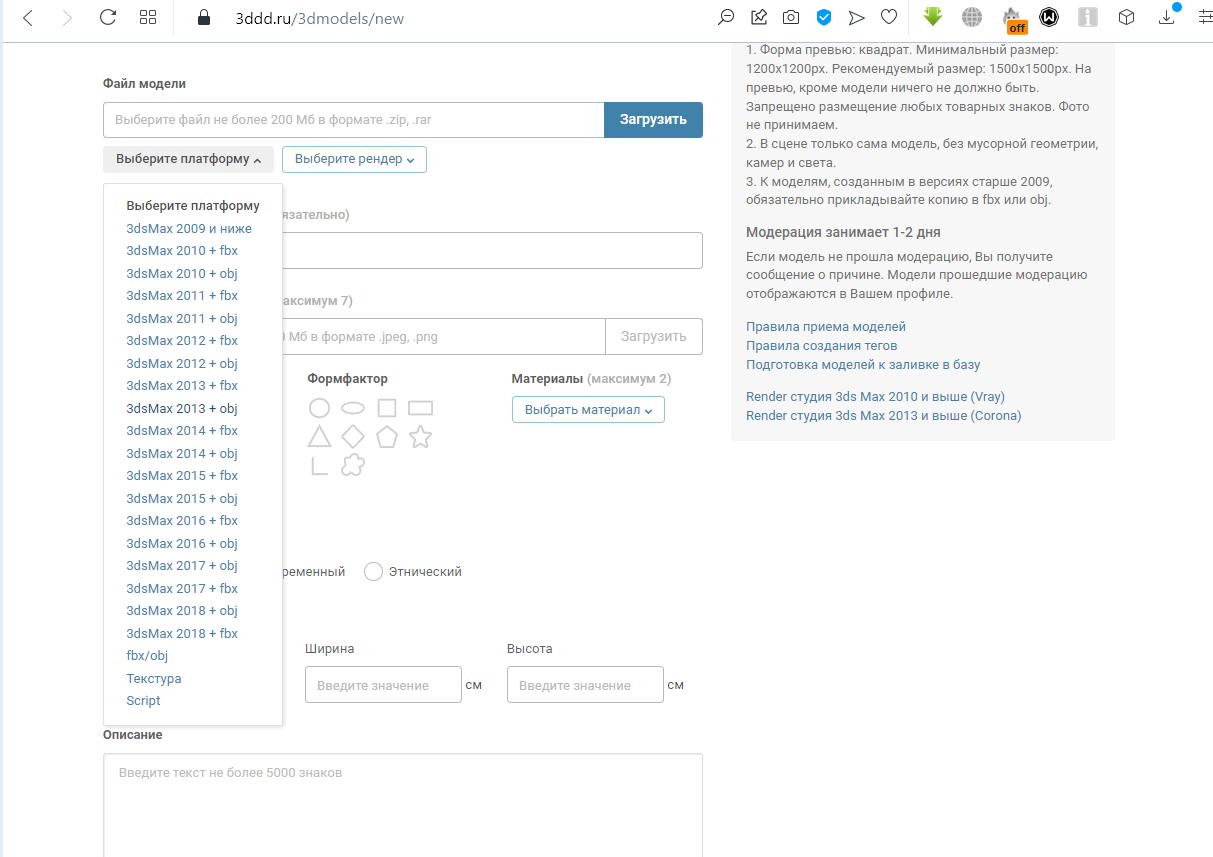Screen dimensions: 1213x857
Task: Open the page search magnifier icon
Action: [x=726, y=17]
